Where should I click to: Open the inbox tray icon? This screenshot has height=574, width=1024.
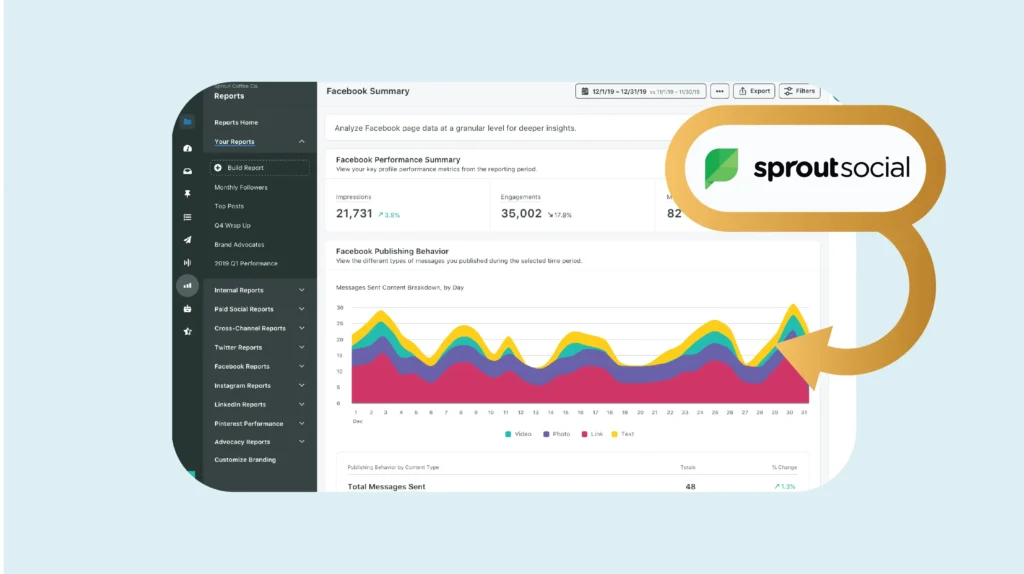(x=187, y=171)
